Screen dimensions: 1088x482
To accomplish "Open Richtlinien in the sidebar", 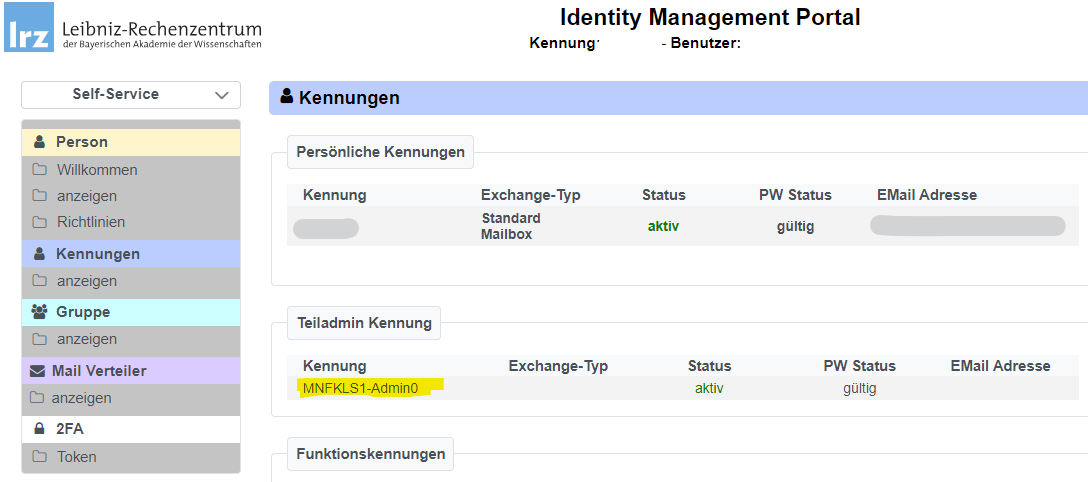I will point(91,222).
